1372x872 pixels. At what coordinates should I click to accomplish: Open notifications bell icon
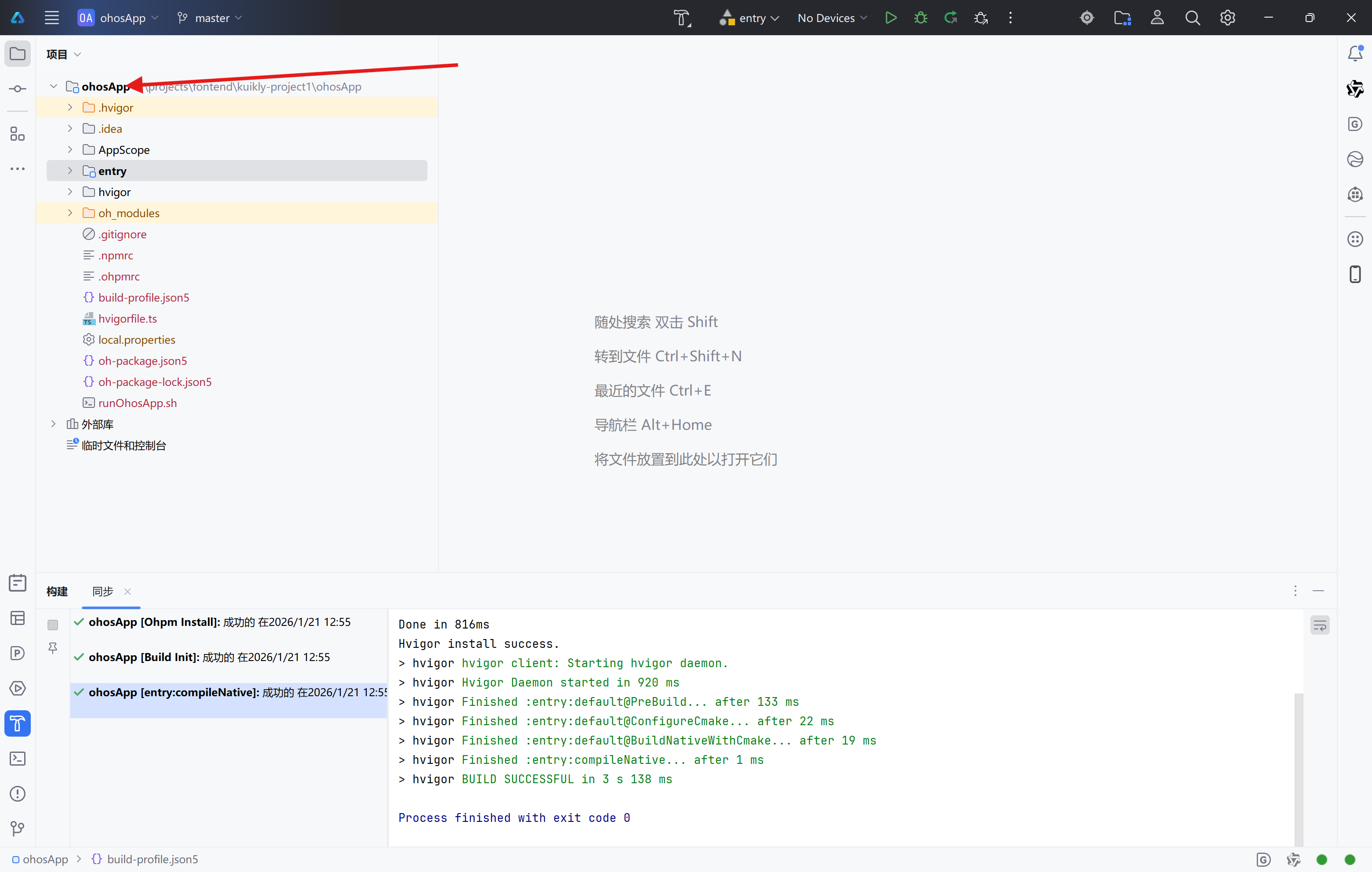tap(1355, 54)
